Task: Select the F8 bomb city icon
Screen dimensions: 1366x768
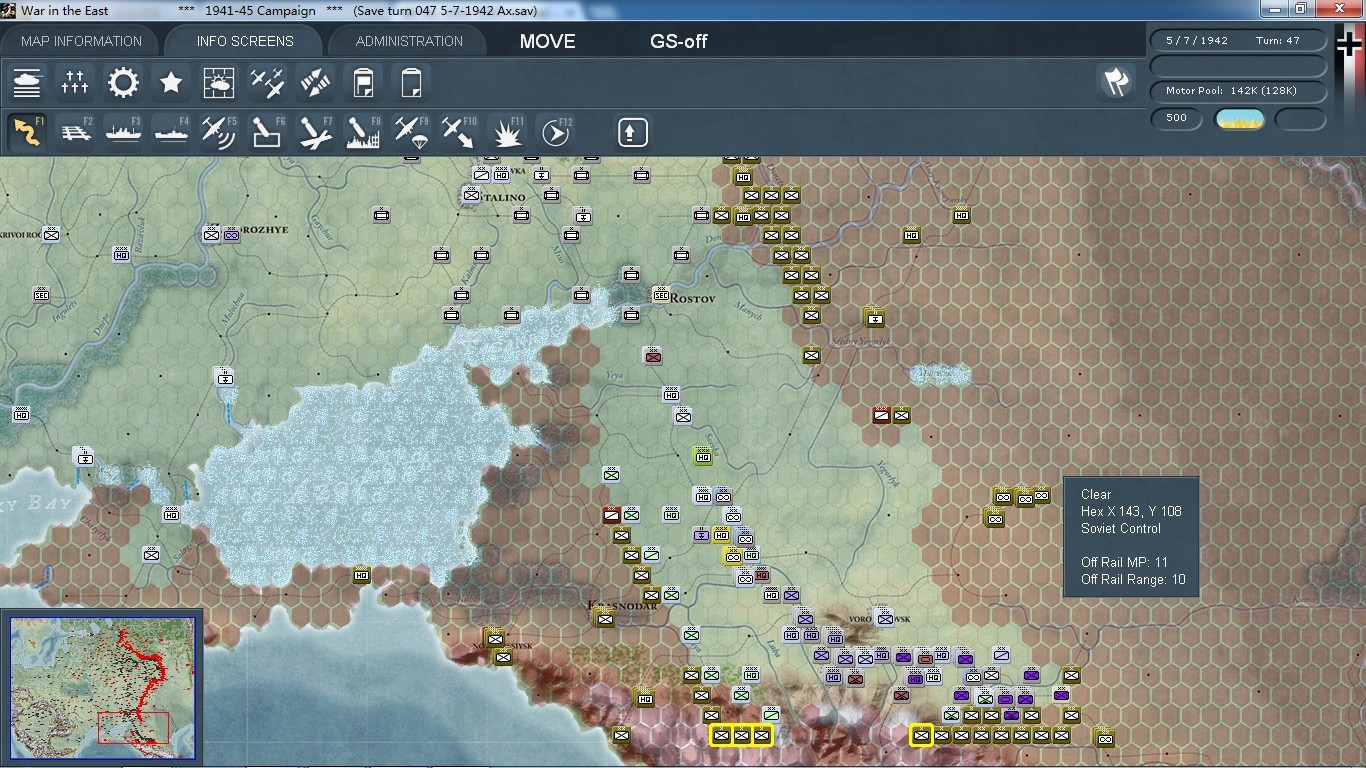Action: (x=363, y=132)
